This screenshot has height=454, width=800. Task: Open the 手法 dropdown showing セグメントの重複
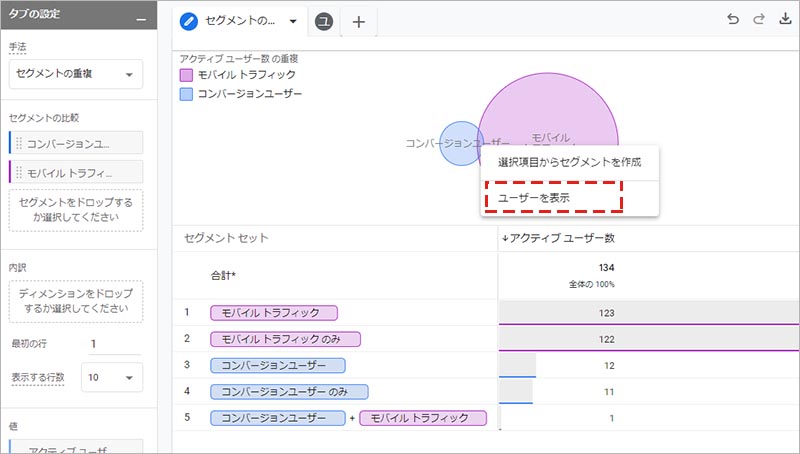pyautogui.click(x=76, y=74)
